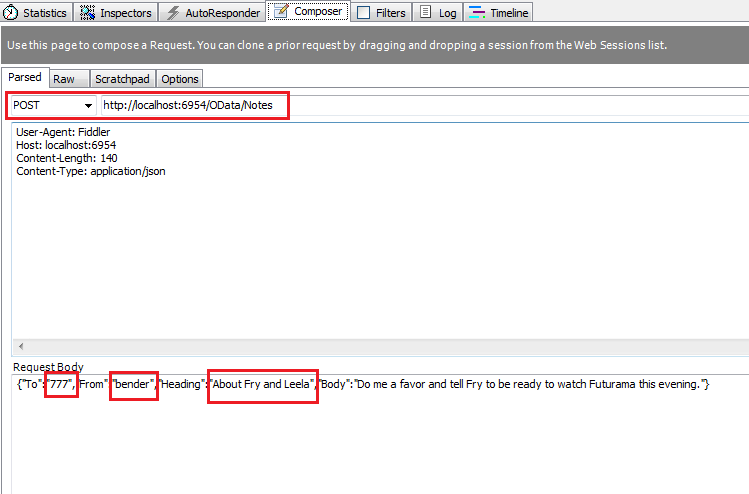
Task: Open the Scratchpad sub-tab
Action: (122, 79)
